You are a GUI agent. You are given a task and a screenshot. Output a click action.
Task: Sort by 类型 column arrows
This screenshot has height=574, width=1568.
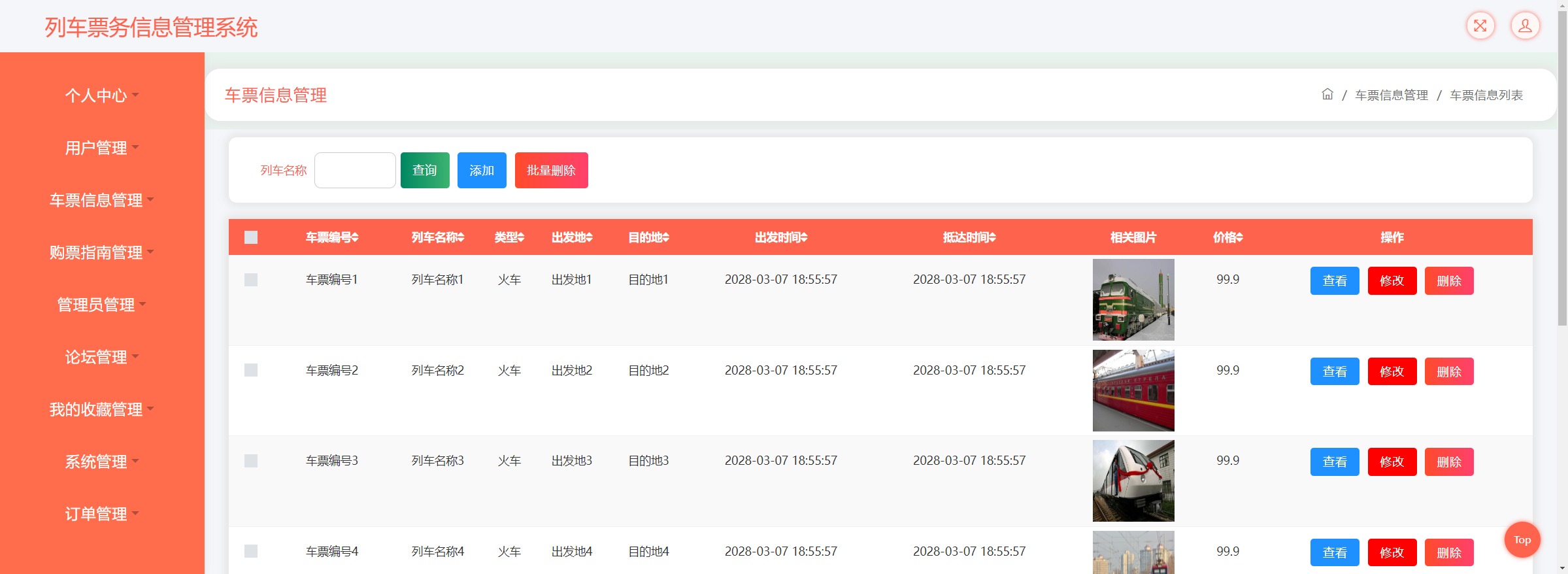(521, 237)
